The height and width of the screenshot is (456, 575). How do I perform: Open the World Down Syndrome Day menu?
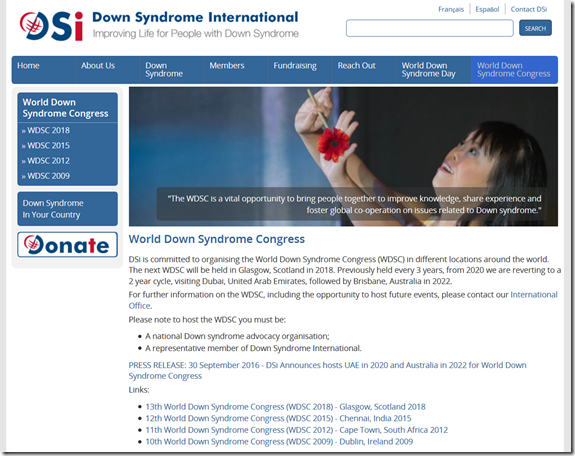(434, 70)
